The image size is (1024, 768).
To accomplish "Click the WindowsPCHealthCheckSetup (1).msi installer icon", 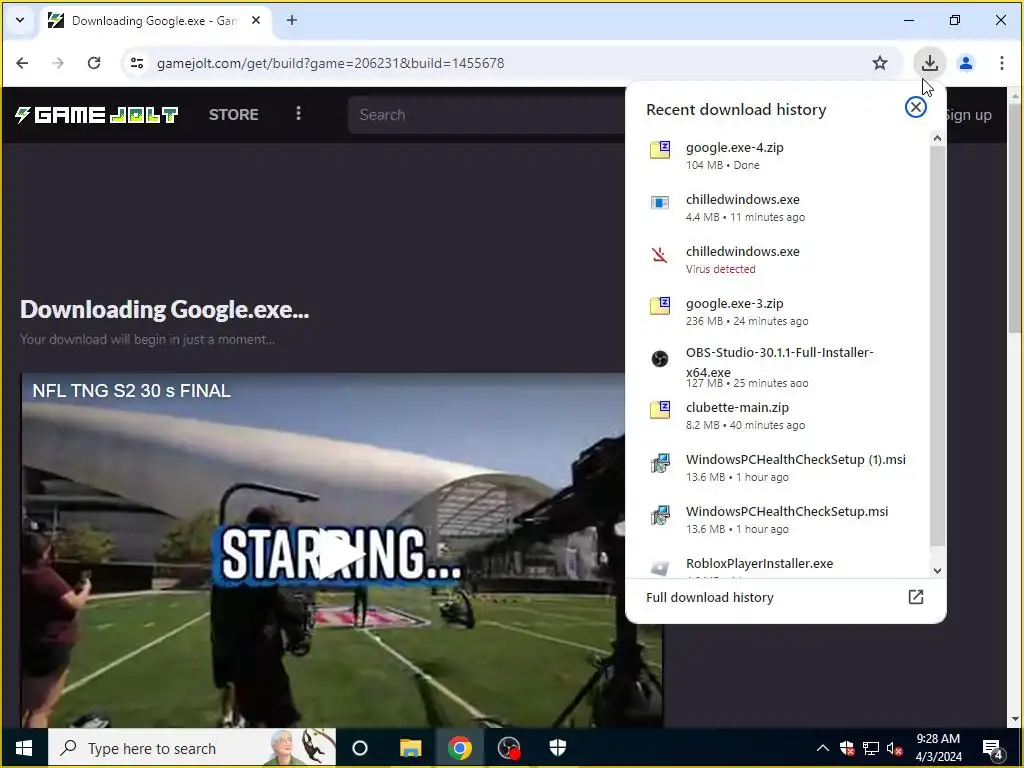I will tap(660, 463).
